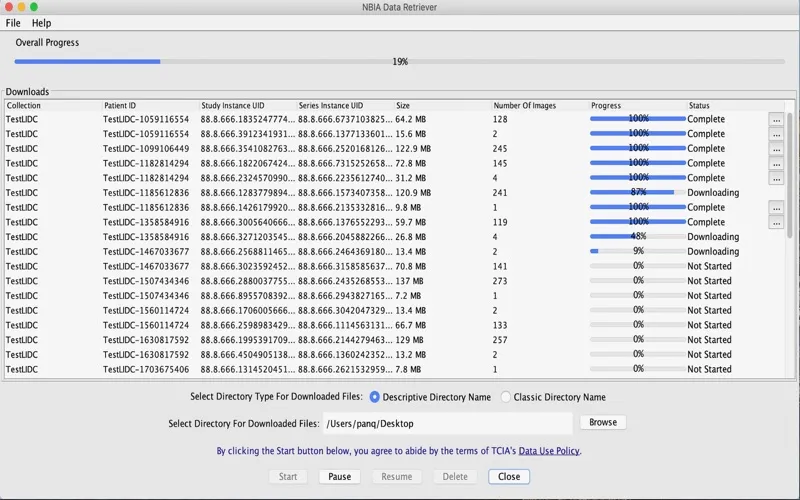Click the Patient ID column header
The height and width of the screenshot is (500, 800).
[x=151, y=106]
